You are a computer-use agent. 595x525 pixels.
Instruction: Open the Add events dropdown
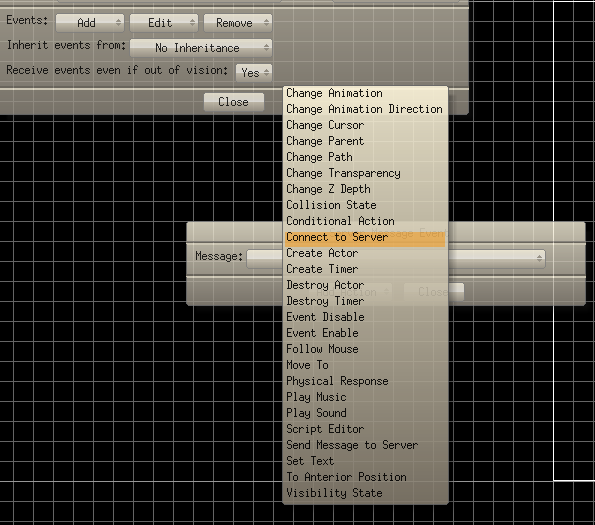tap(90, 23)
